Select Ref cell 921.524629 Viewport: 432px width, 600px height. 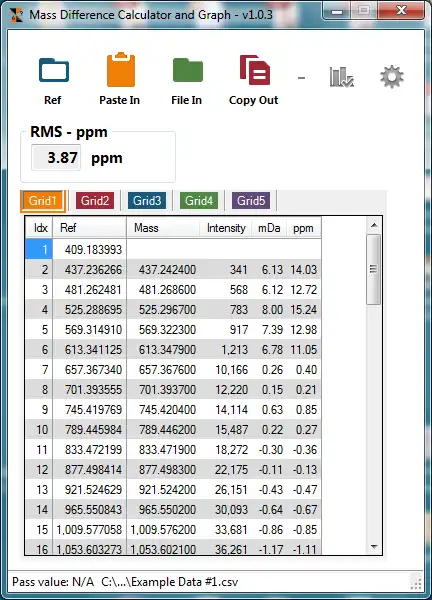pos(90,489)
